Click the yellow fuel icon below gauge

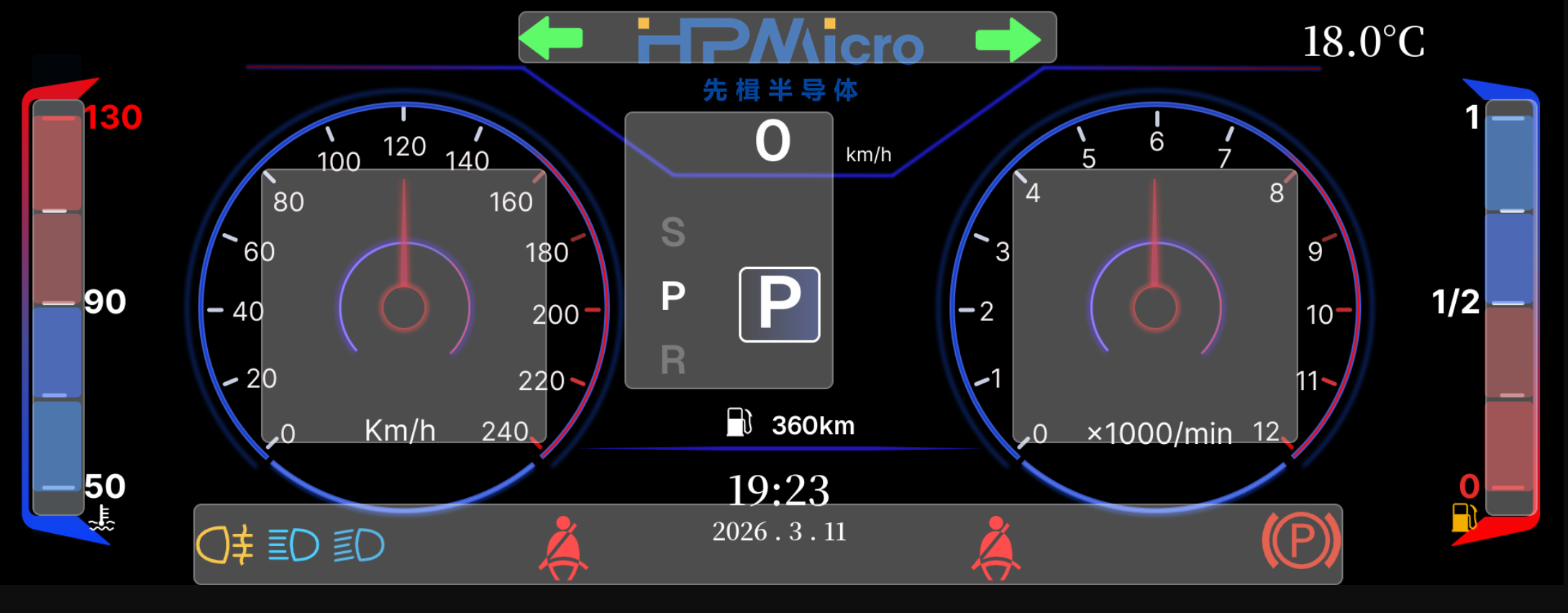(1464, 517)
